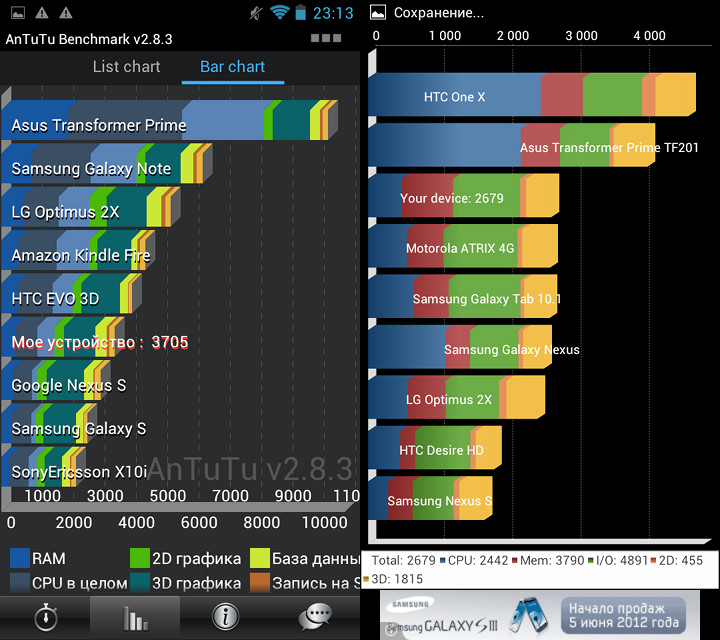Select the Samsung Galaxy Note bar
Image resolution: width=720 pixels, height=640 pixels.
coord(107,164)
